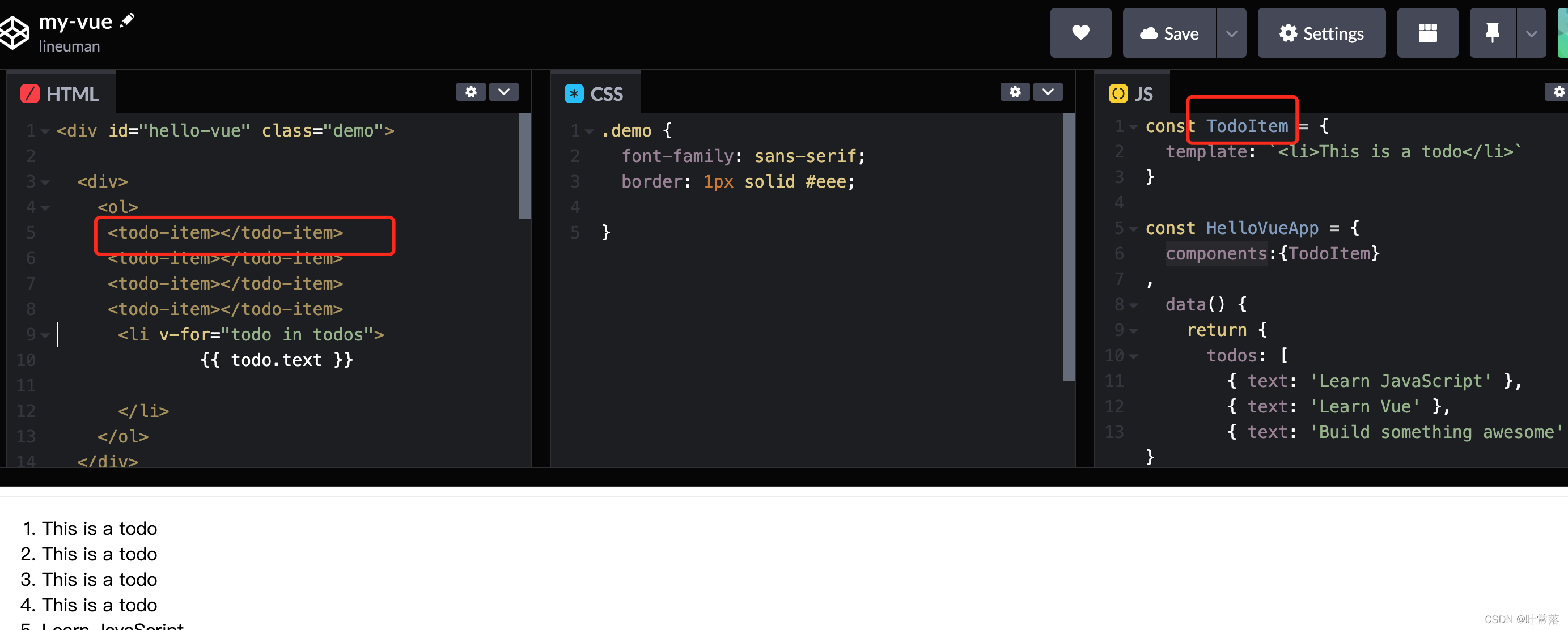Image resolution: width=1568 pixels, height=630 pixels.
Task: Edit pen title with pencil icon
Action: tap(126, 20)
